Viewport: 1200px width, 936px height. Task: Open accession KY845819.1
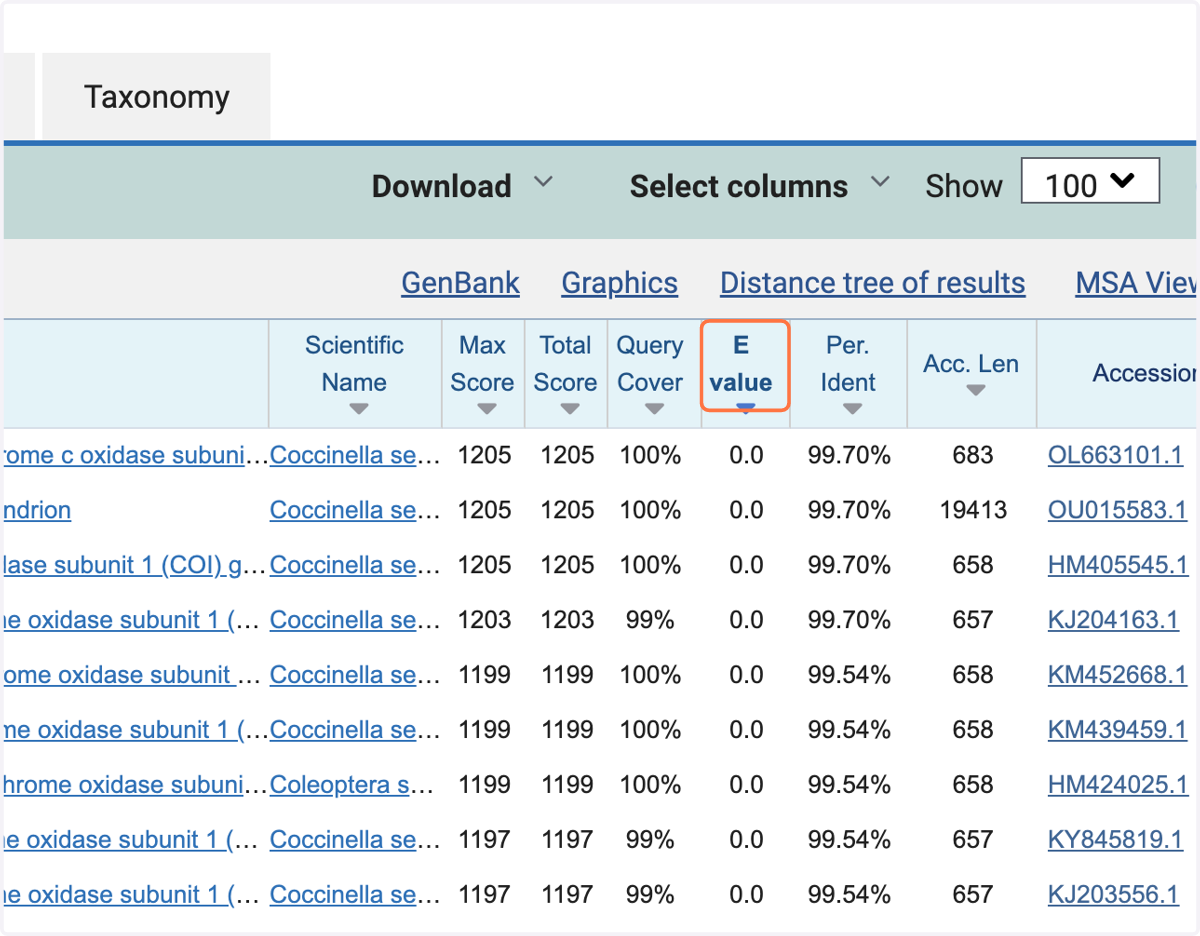tap(1115, 840)
